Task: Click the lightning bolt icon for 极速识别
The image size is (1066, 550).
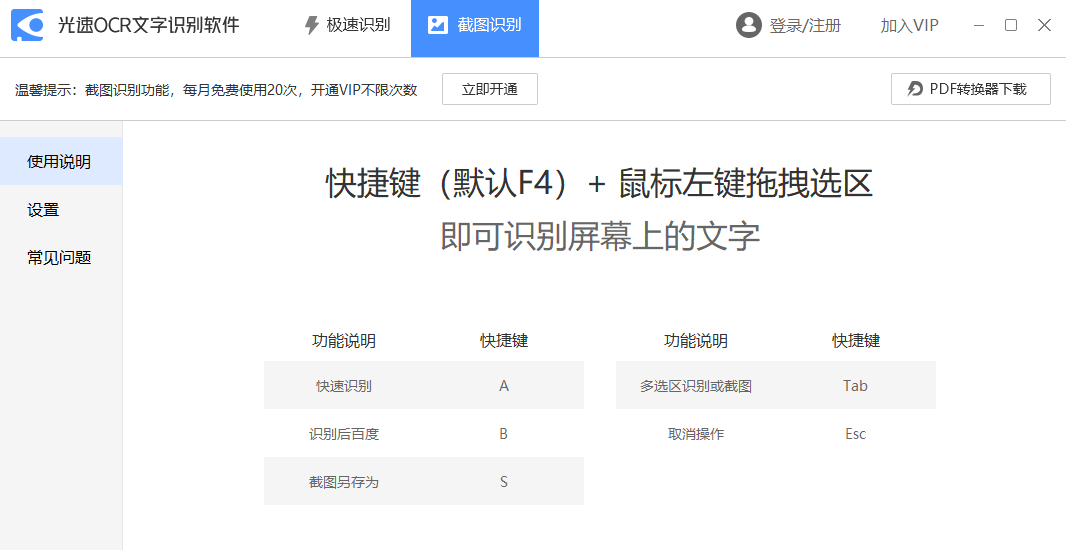Action: (311, 26)
